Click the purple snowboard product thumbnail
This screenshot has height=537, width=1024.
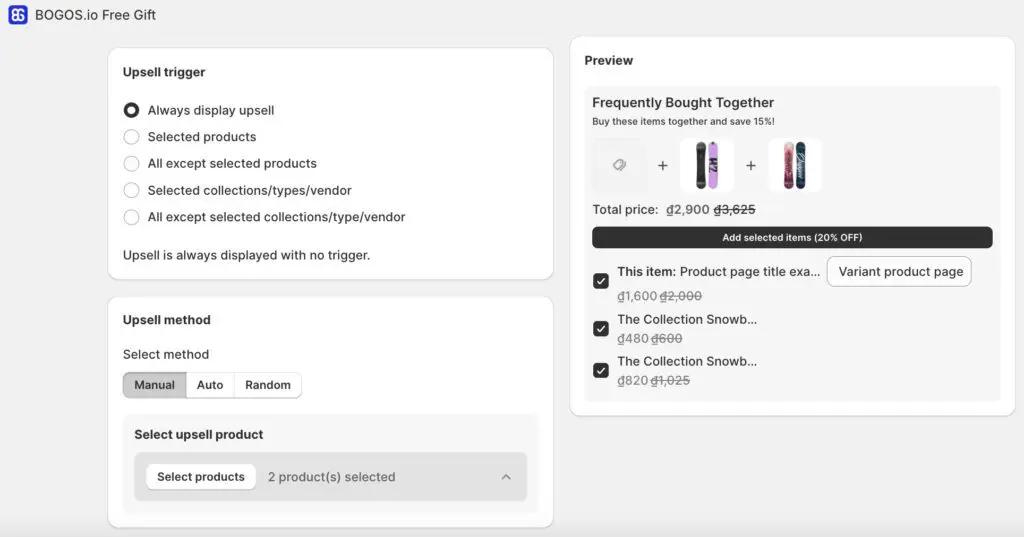(707, 165)
